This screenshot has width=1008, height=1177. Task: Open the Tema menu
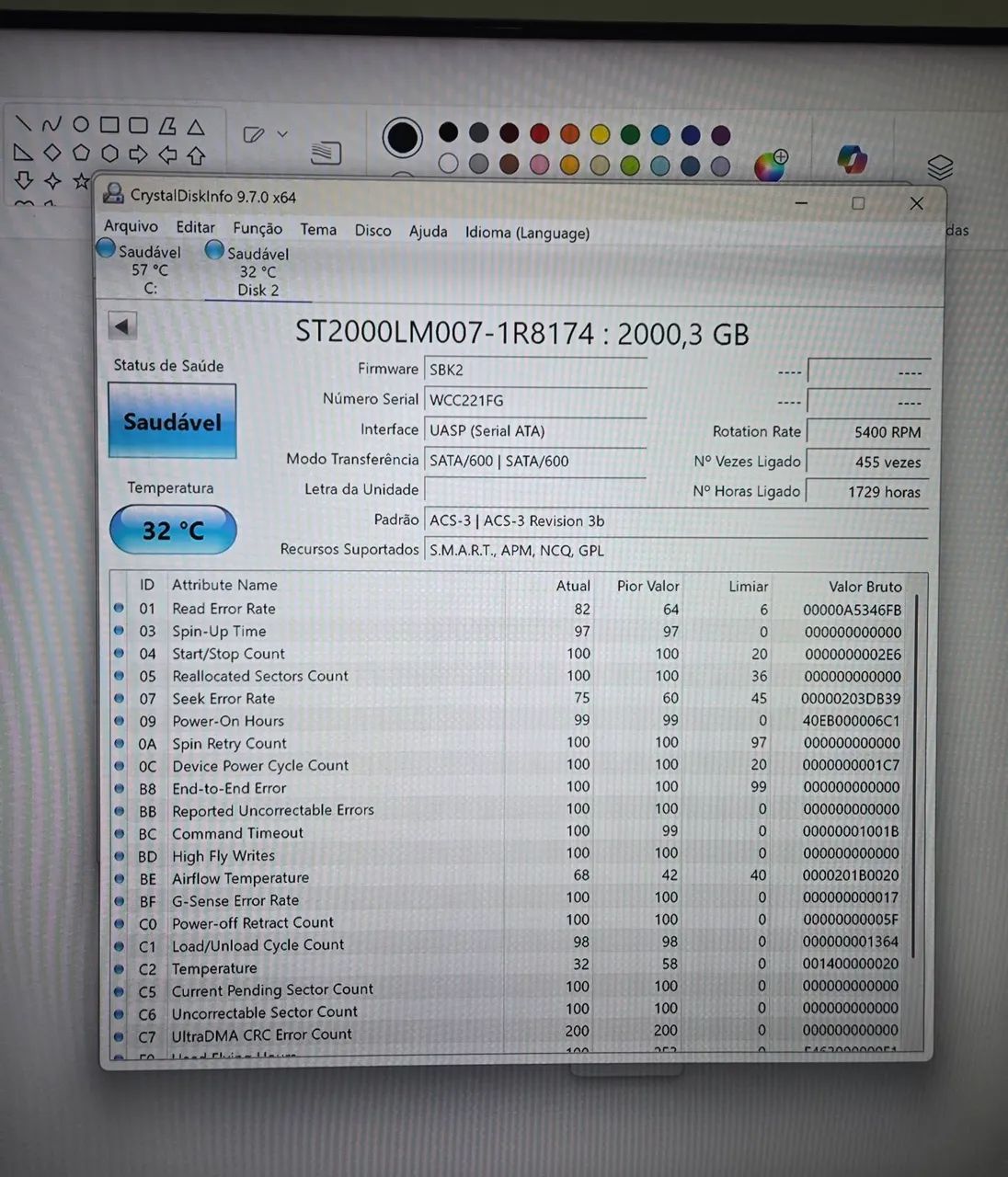tap(318, 229)
